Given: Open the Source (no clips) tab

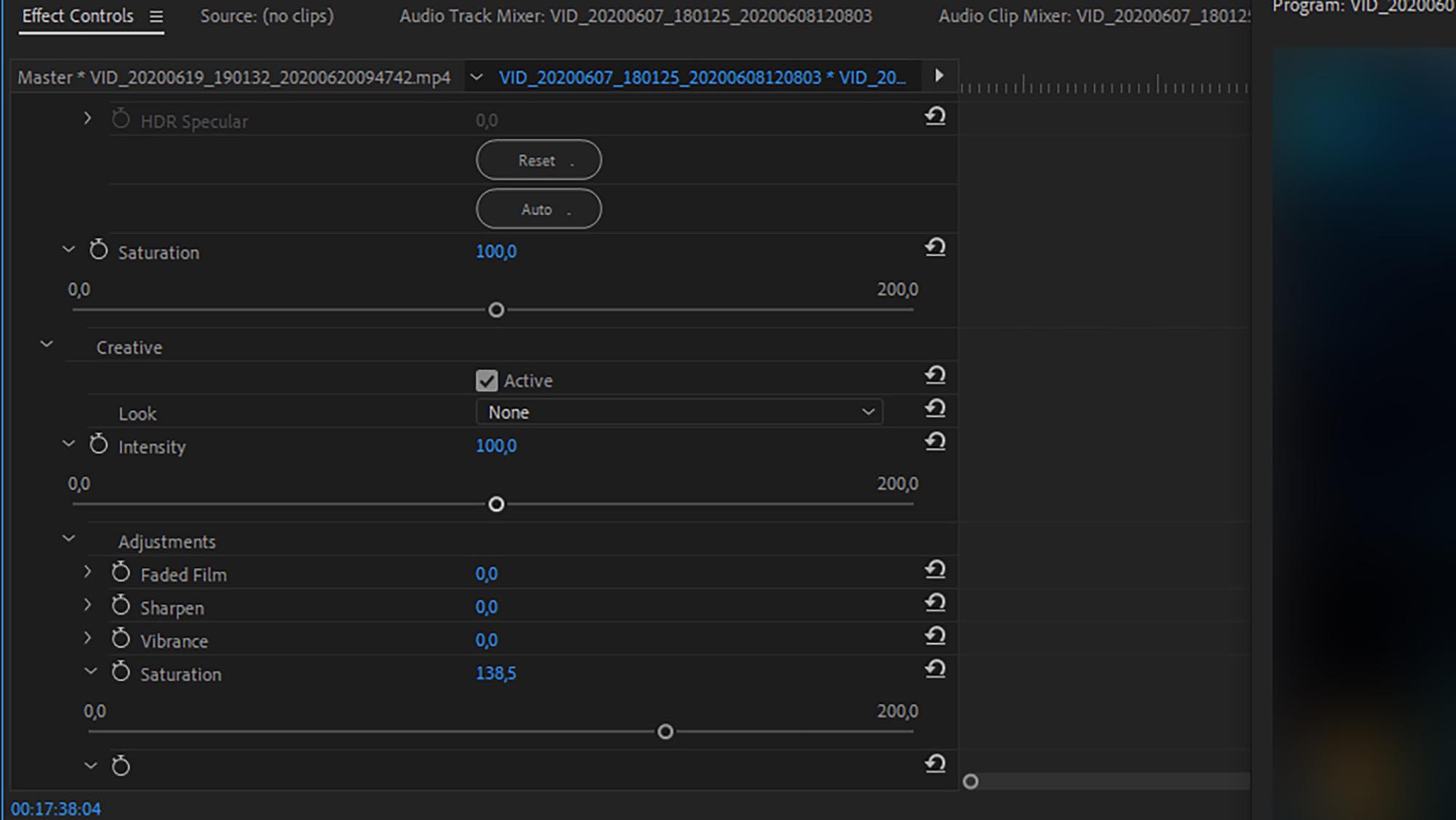Looking at the screenshot, I should pos(266,16).
